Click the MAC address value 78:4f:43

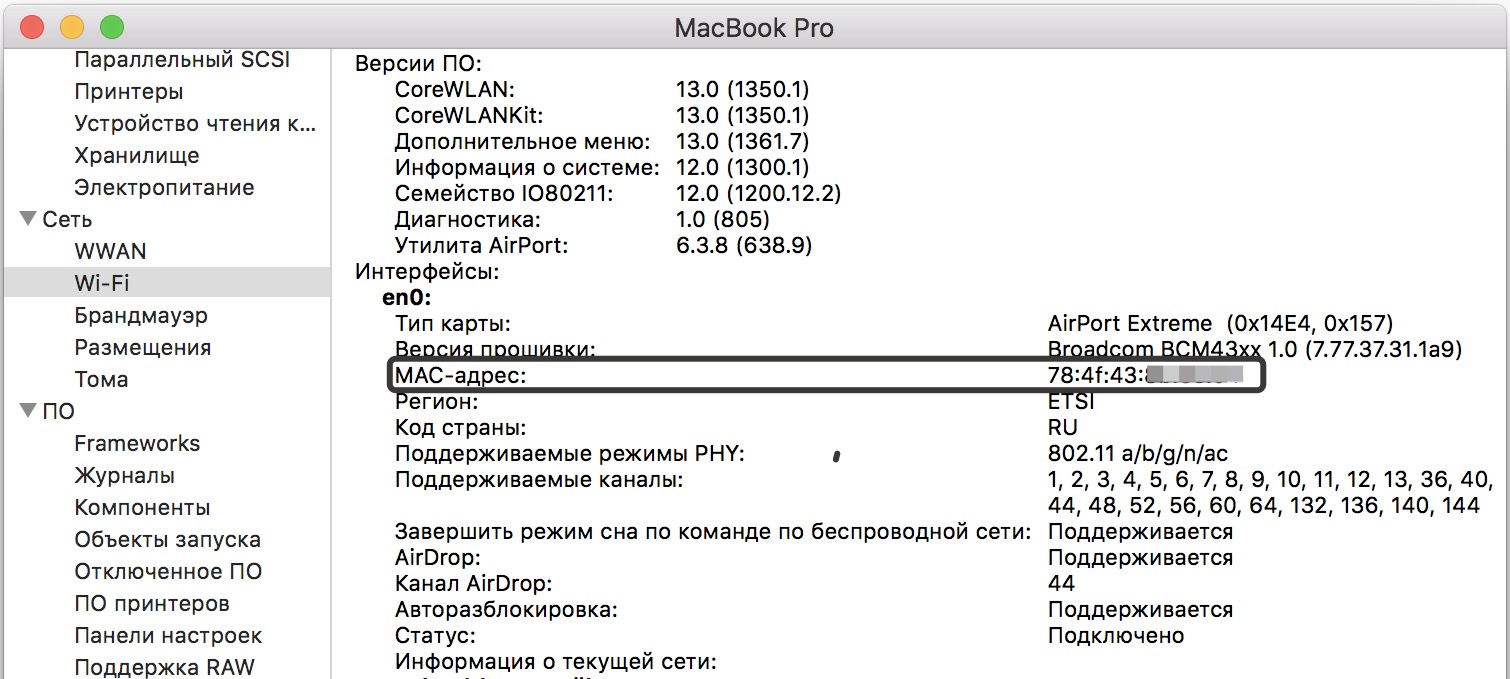pyautogui.click(x=1096, y=375)
